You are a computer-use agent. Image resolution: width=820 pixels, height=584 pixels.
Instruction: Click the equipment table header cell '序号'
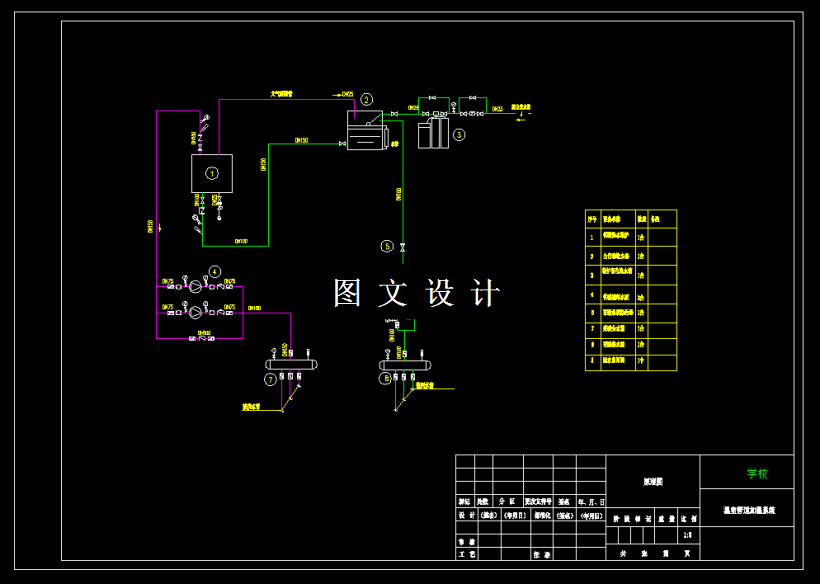592,219
